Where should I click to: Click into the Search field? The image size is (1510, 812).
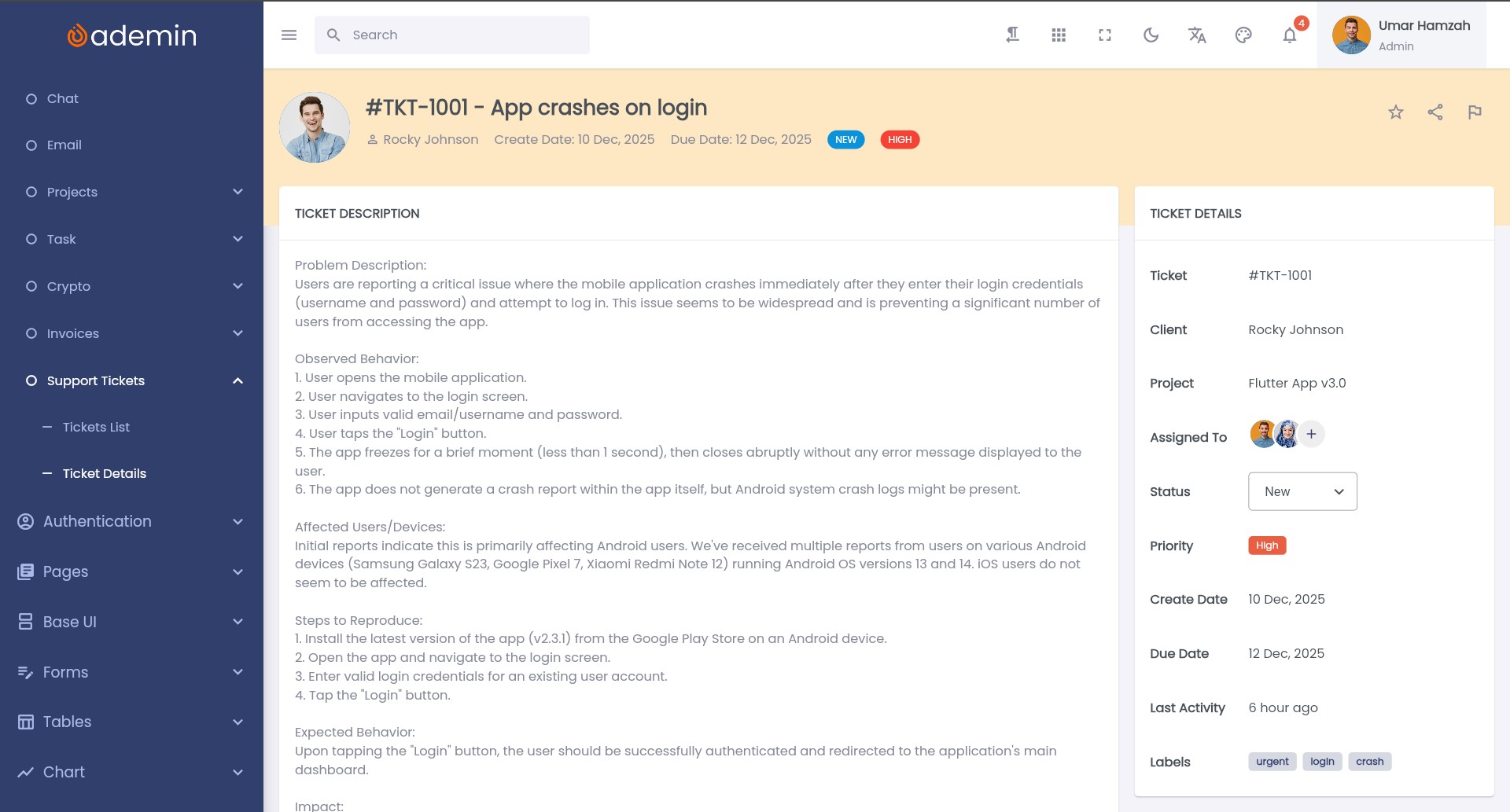coord(464,35)
